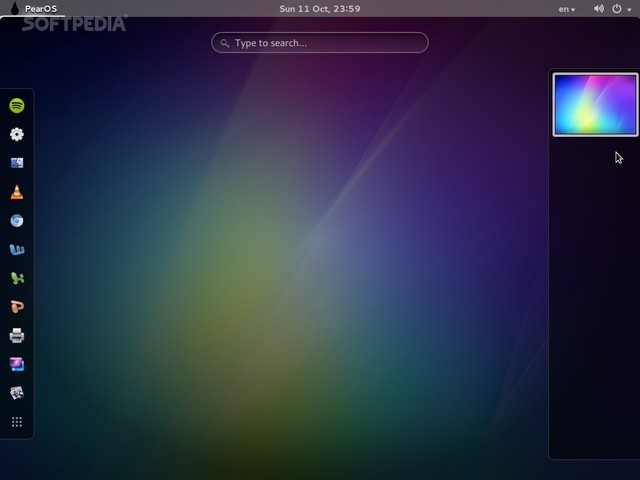Select the workspace thumbnail
The width and height of the screenshot is (640, 480).
[x=595, y=104]
